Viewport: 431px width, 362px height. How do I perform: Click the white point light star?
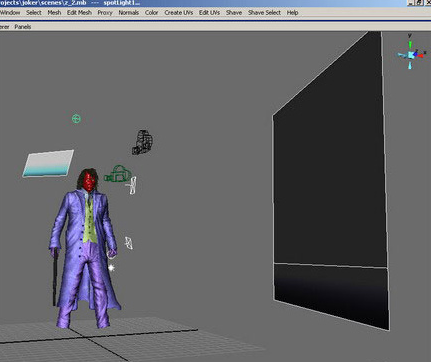(x=111, y=267)
